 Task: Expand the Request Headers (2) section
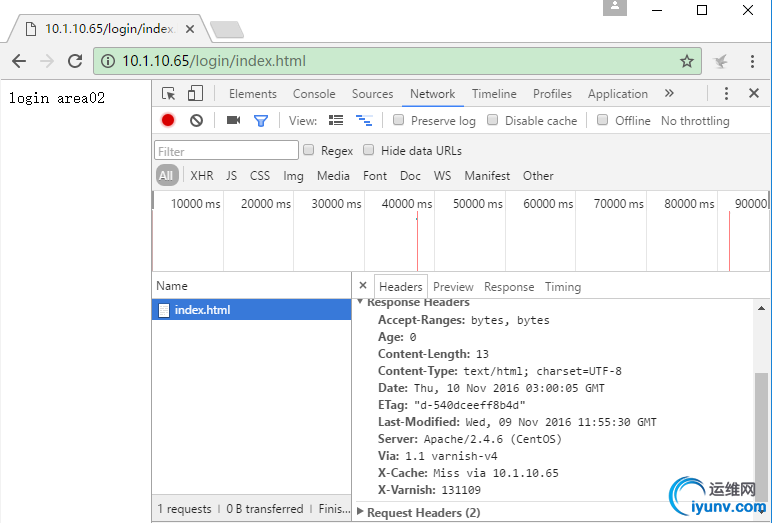coord(360,512)
